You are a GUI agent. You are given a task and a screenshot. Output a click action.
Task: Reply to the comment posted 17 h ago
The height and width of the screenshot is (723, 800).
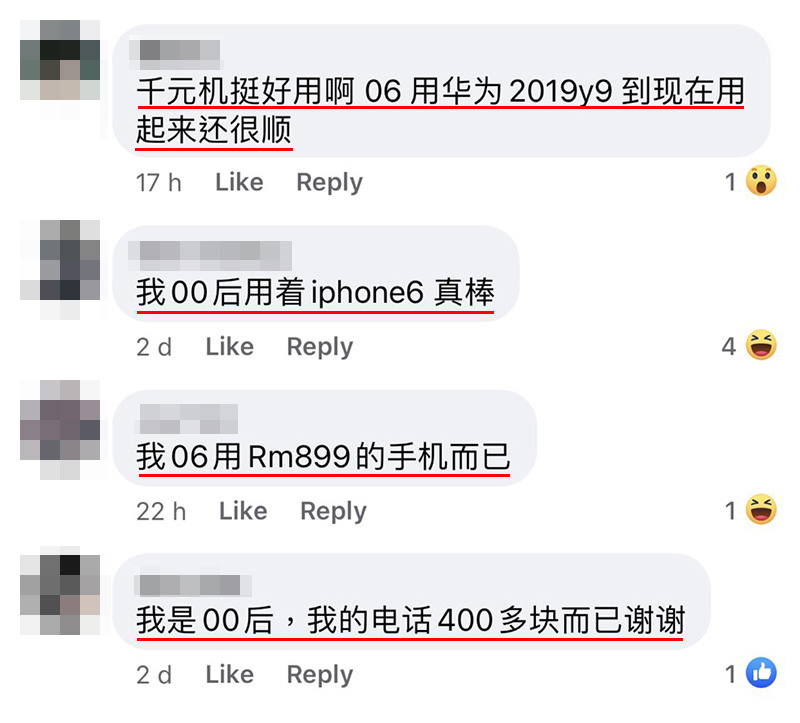pos(330,183)
